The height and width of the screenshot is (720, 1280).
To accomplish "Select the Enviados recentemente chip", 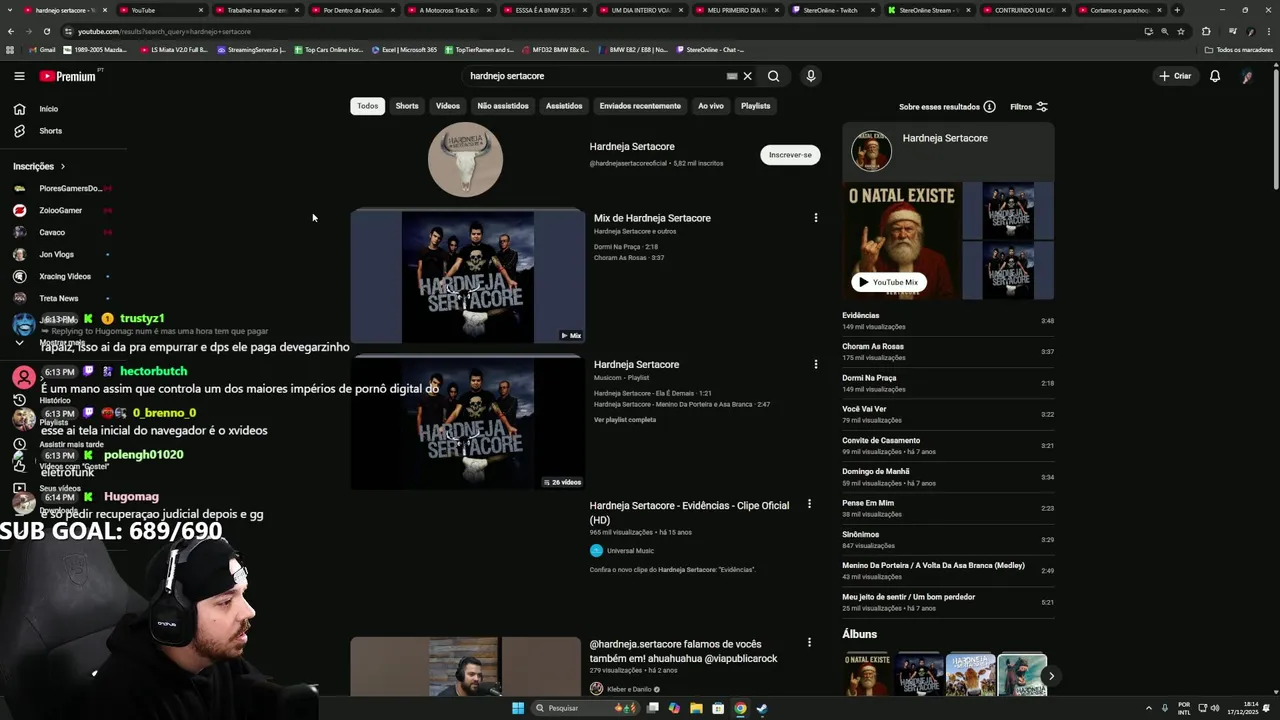I will (640, 106).
